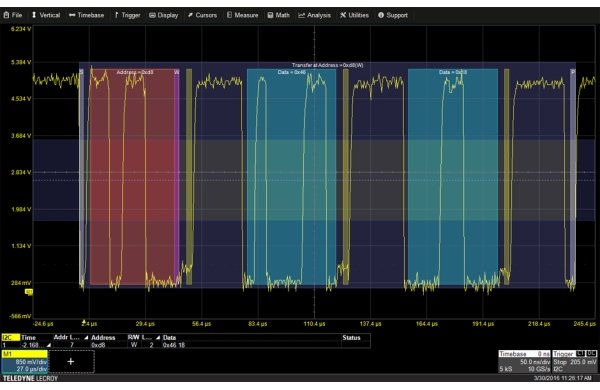Click the Utilities wrench icon
Viewport: 600px width, 390px height.
point(343,15)
